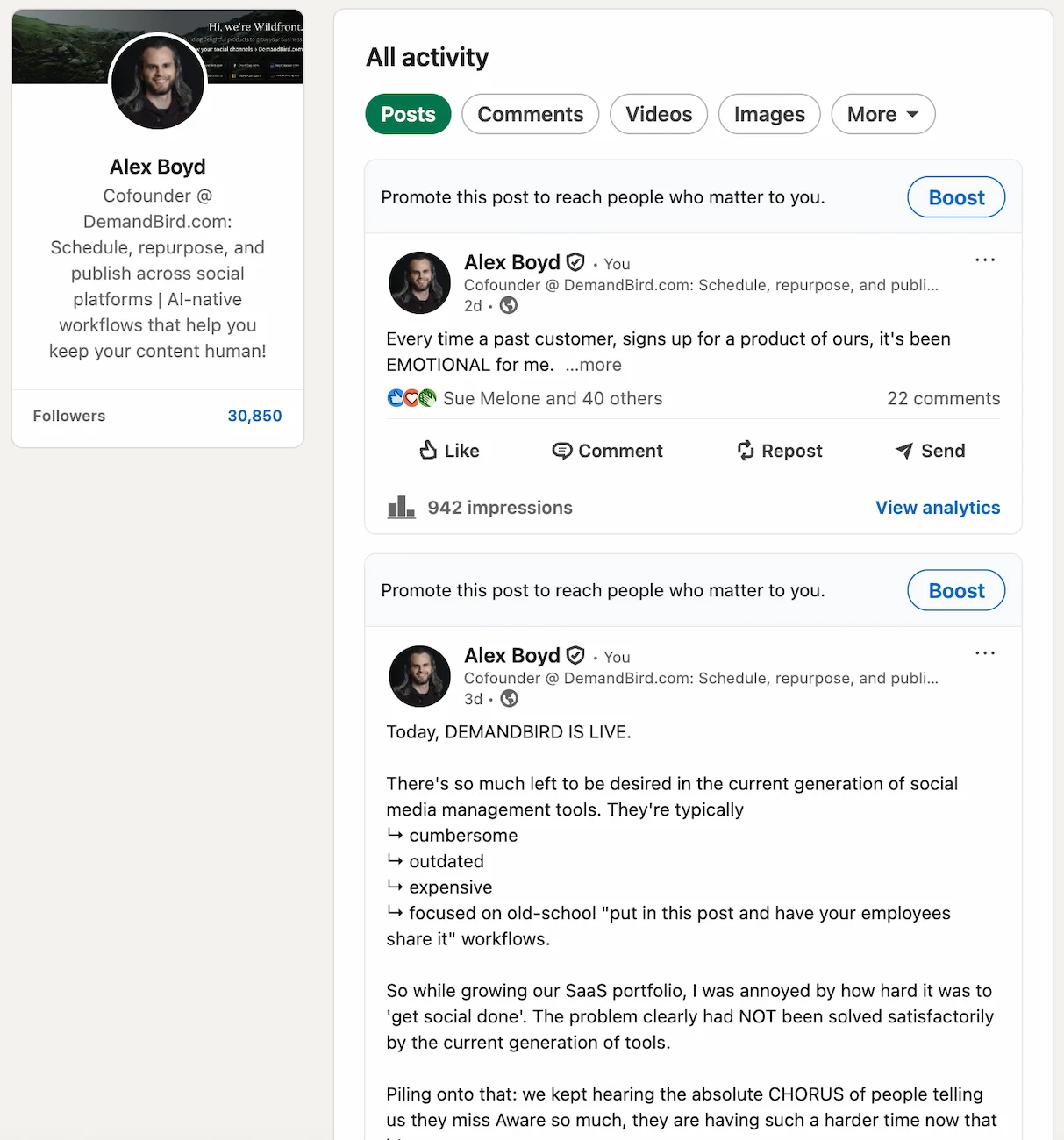Like the post about EMOTIONAL customer signups
Screen dimensions: 1064x1140
448,451
